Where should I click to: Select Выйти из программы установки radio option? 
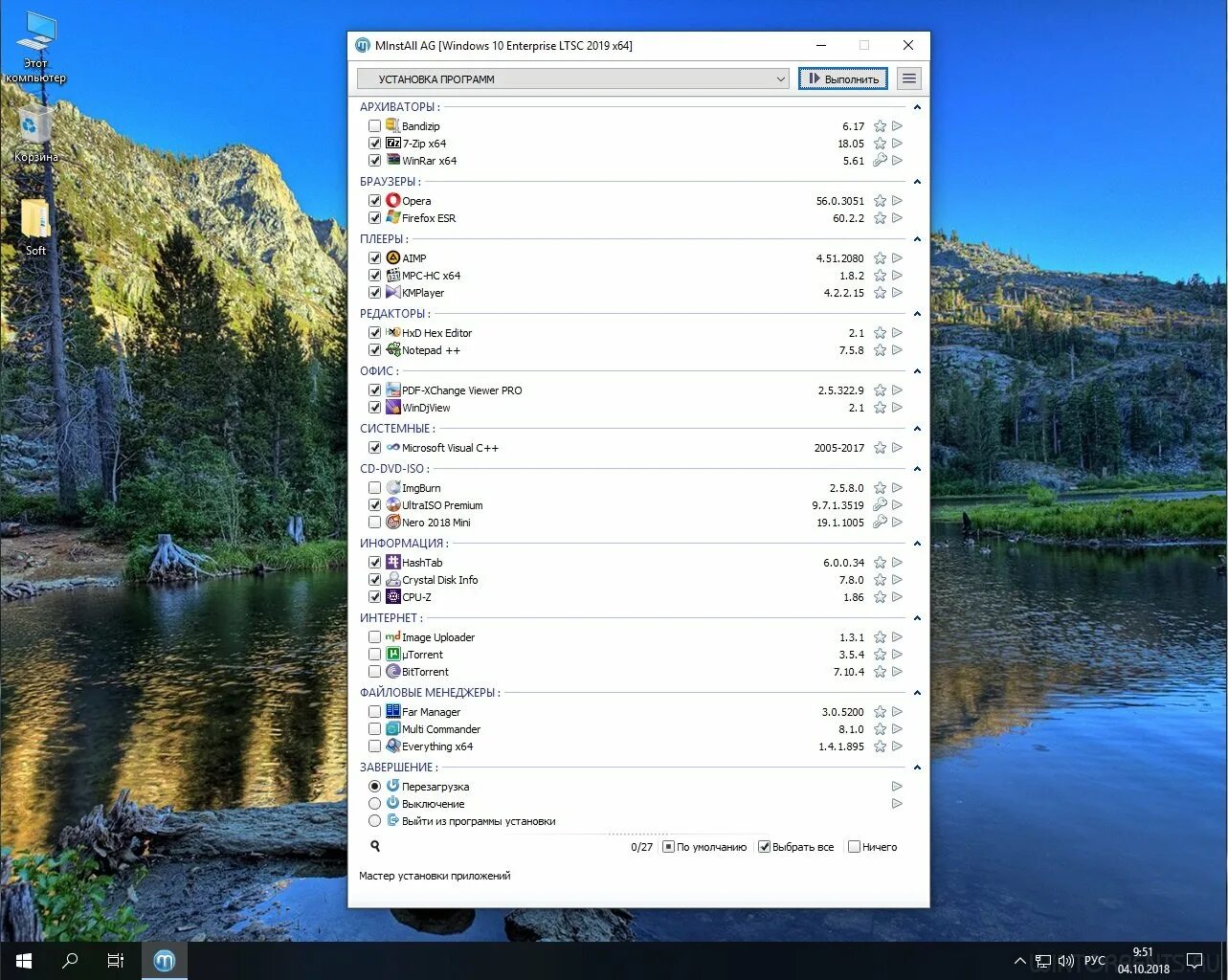pos(374,821)
